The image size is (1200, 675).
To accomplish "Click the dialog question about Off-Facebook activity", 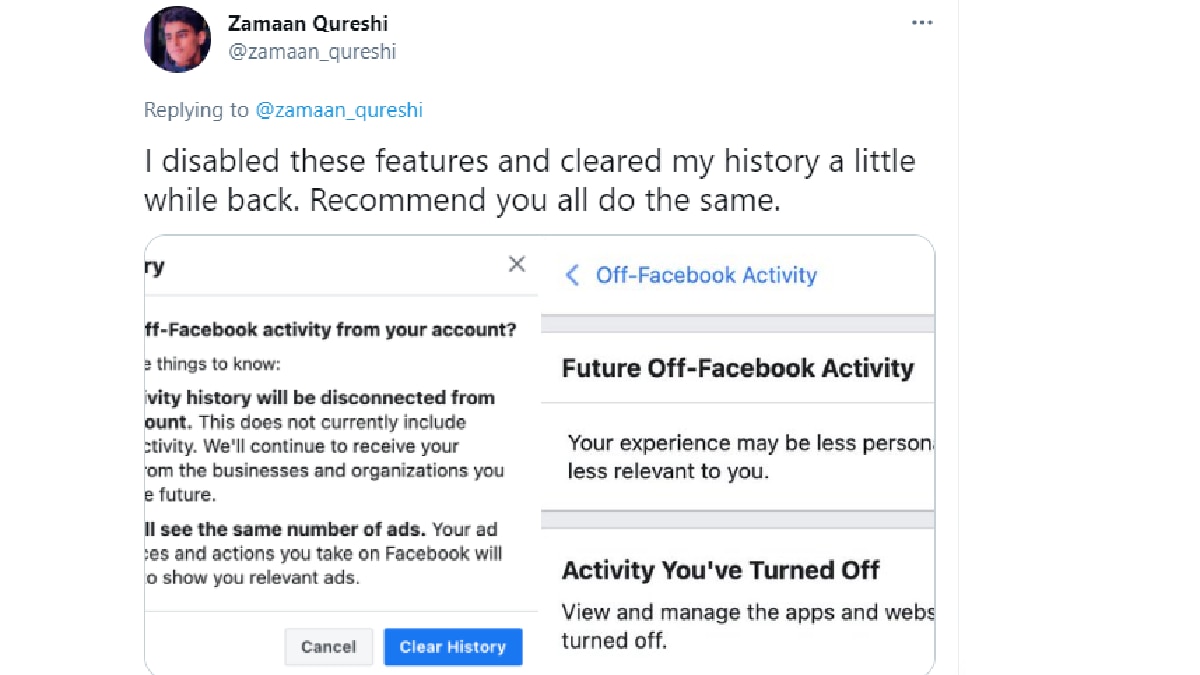I will [x=331, y=328].
